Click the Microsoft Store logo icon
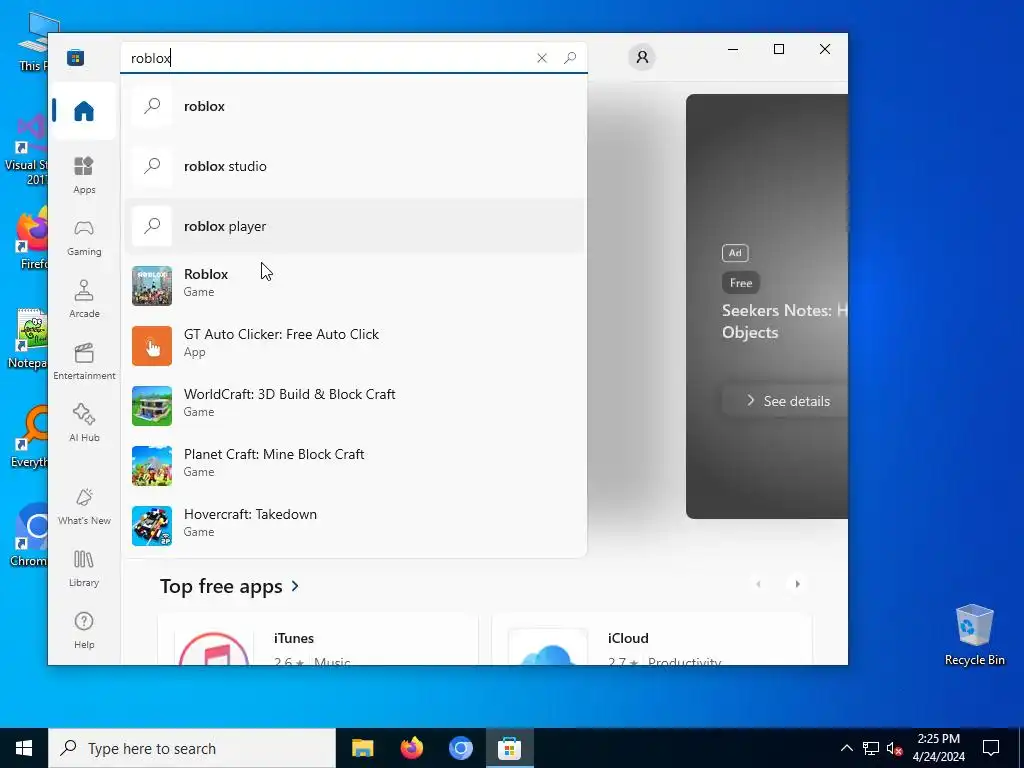This screenshot has height=768, width=1024. (75, 57)
